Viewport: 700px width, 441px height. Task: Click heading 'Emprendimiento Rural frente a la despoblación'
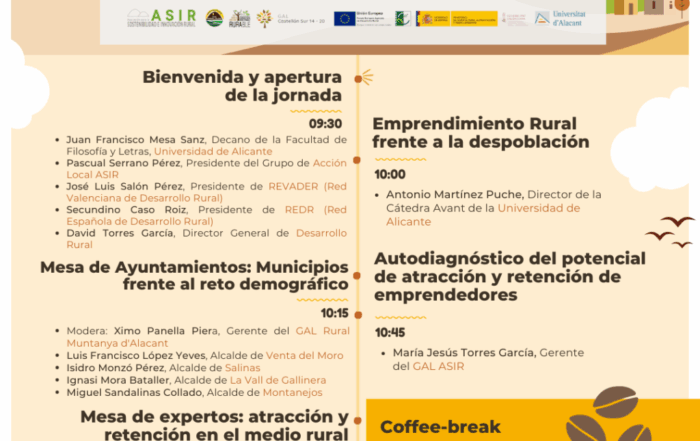481,133
